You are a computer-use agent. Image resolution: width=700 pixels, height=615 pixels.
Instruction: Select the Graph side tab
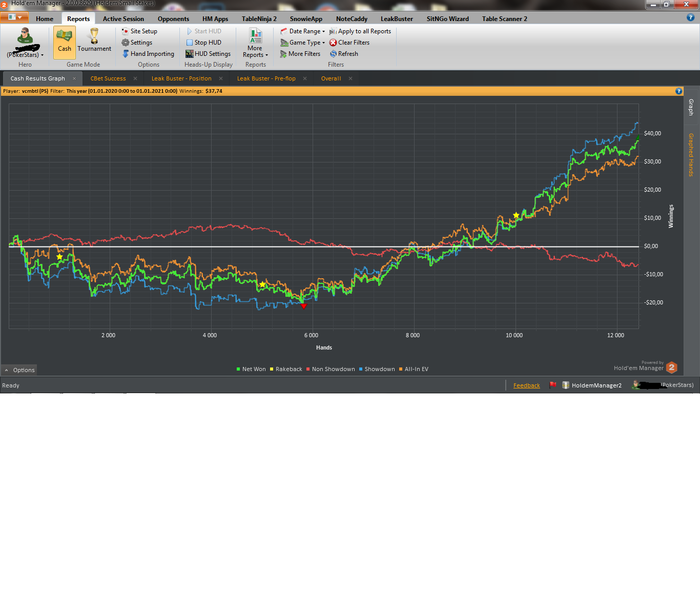[691, 108]
